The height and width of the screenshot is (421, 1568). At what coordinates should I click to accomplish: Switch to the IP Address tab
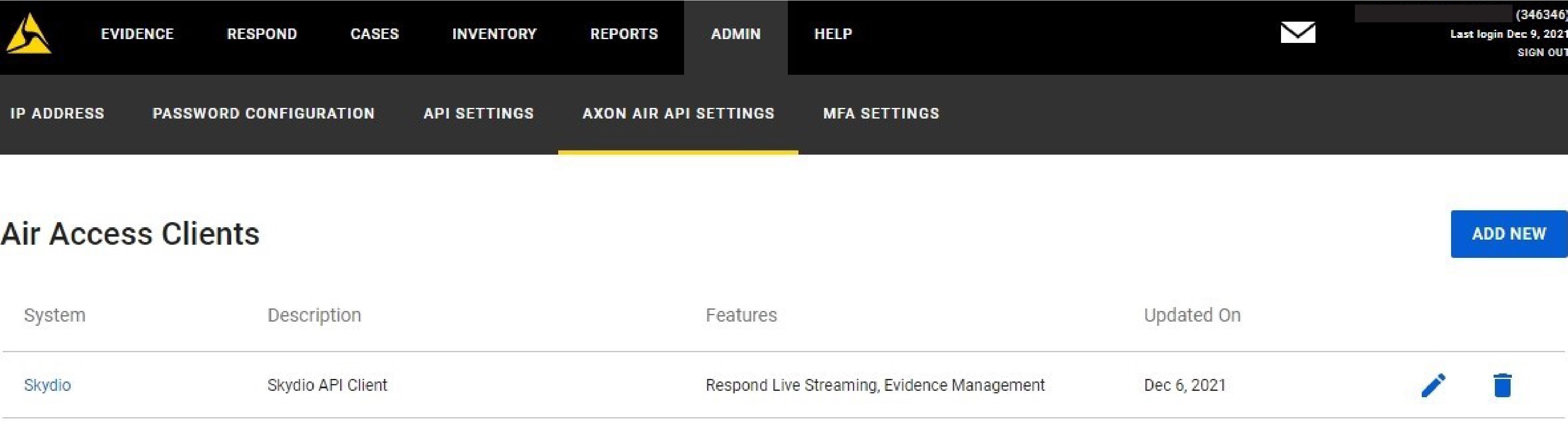coord(57,114)
